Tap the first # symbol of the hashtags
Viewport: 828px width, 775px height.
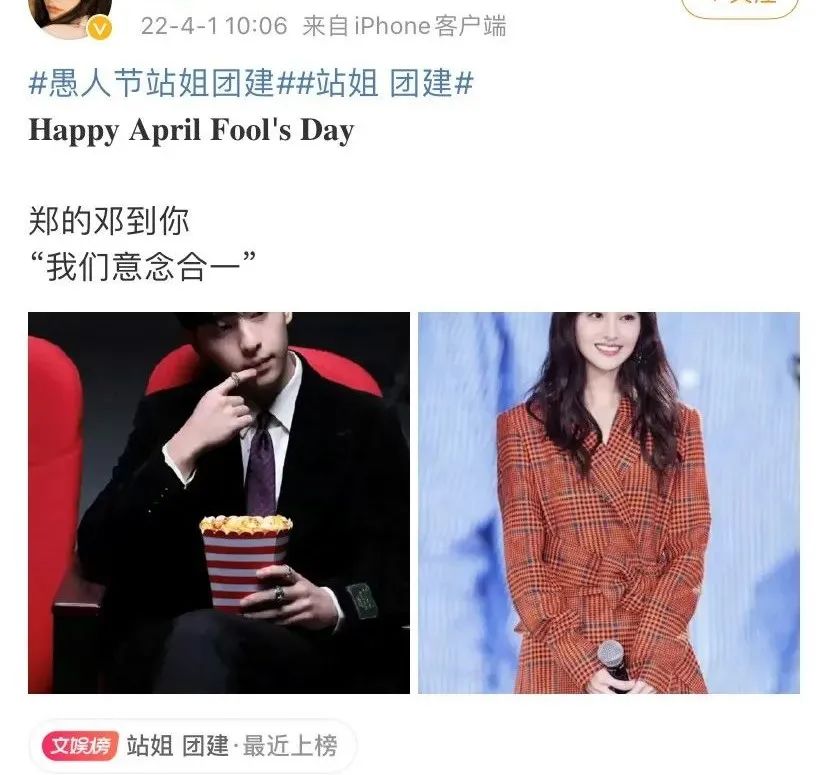pos(37,83)
